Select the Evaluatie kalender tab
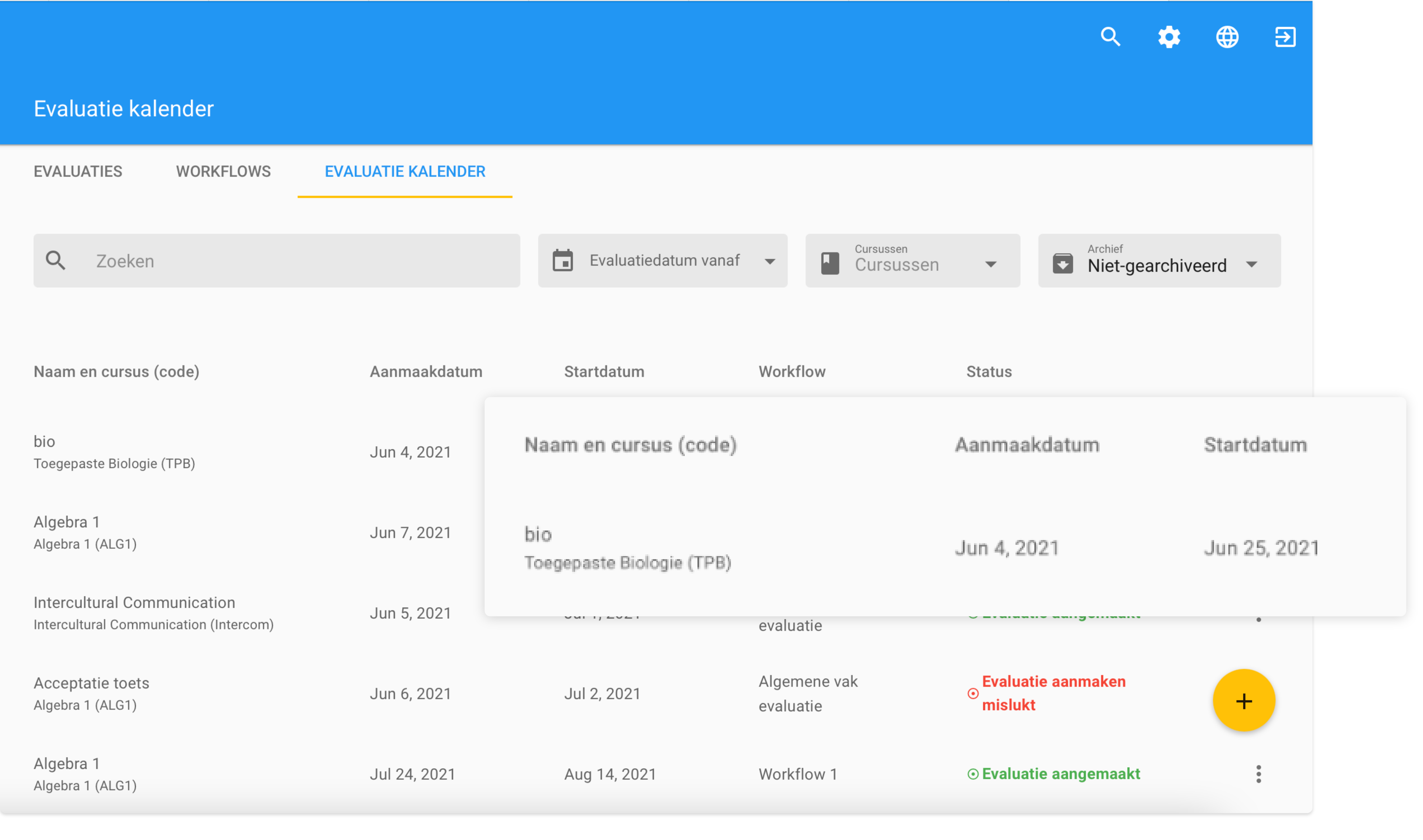This screenshot has width=1423, height=840. tap(405, 171)
